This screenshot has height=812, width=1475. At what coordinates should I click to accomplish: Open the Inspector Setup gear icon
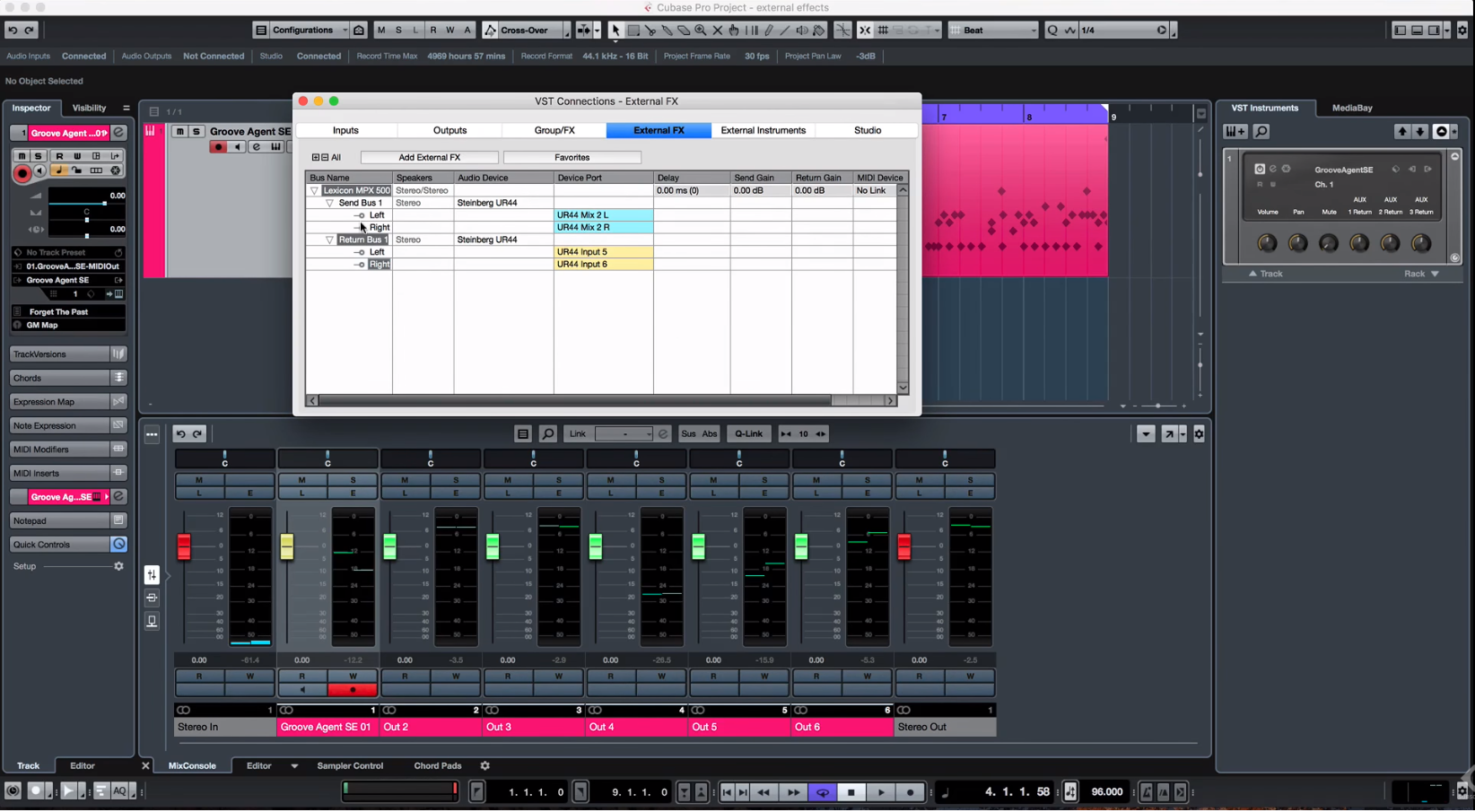pos(118,567)
